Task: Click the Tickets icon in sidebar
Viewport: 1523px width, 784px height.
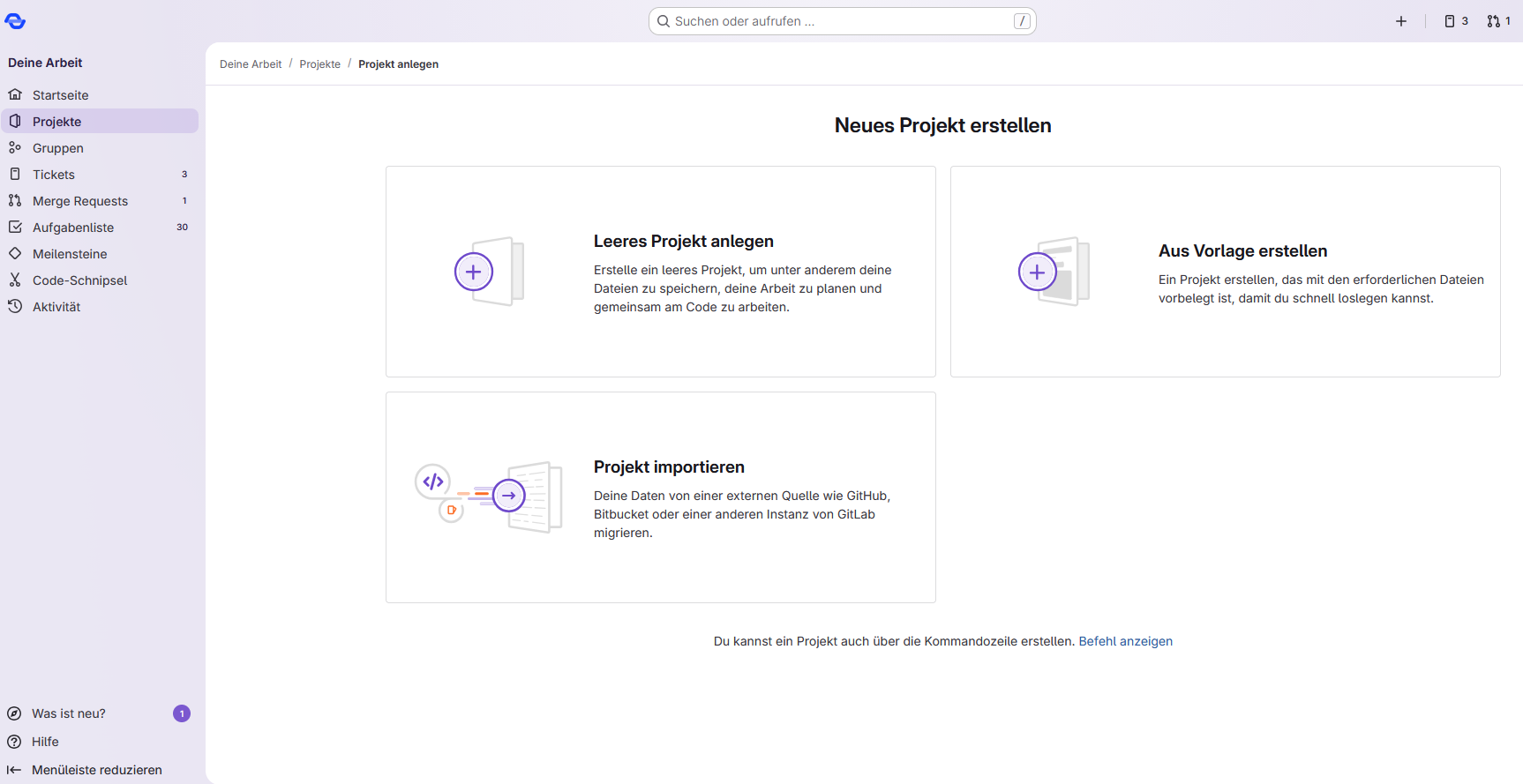Action: 15,175
